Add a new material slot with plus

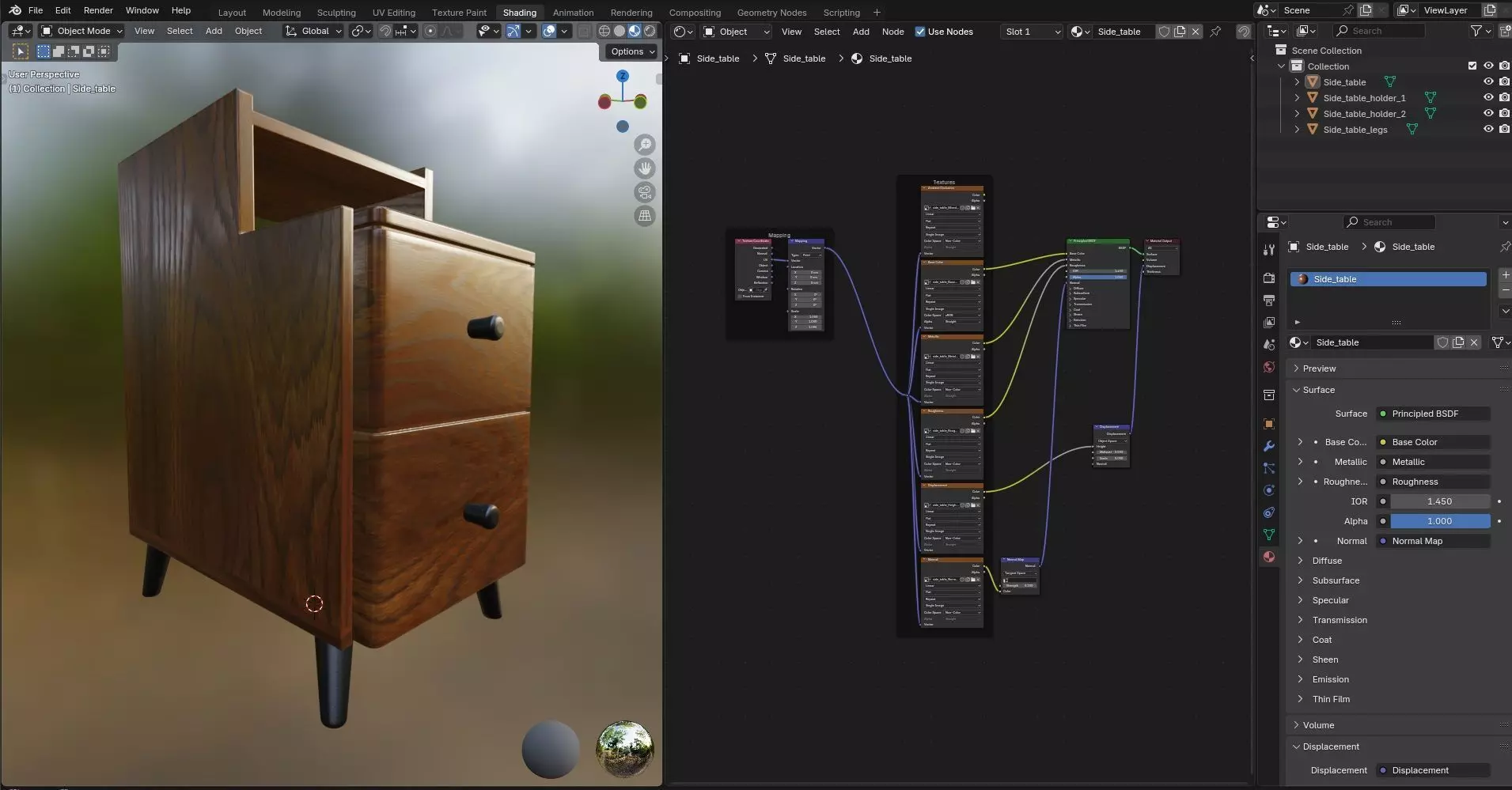[1505, 274]
